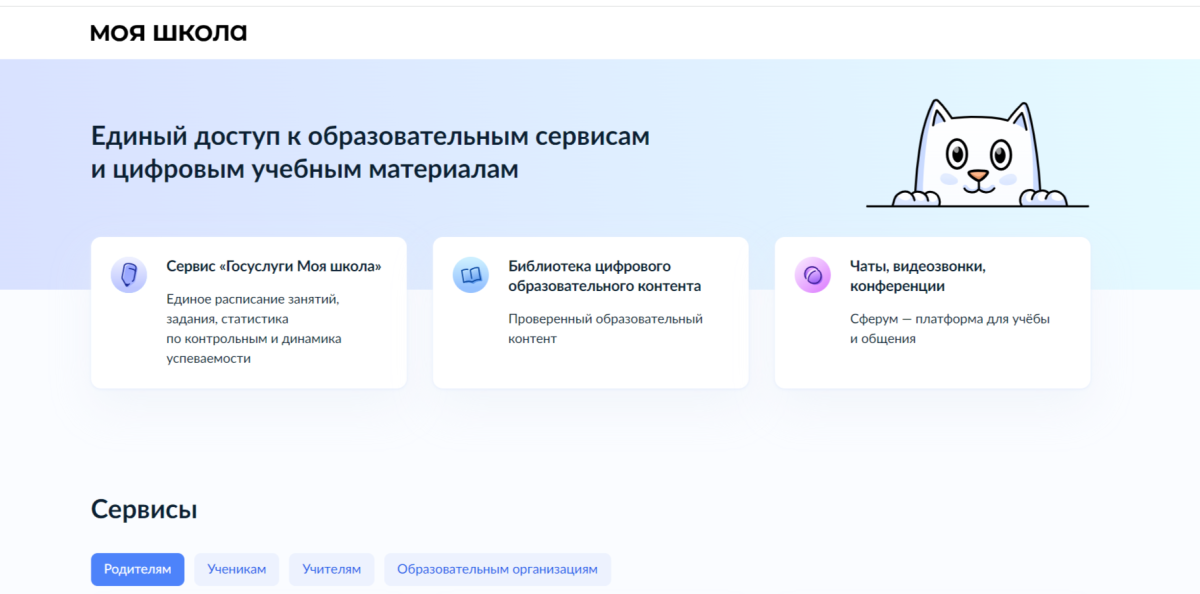Click the blue circle behind the book icon

(x=470, y=277)
